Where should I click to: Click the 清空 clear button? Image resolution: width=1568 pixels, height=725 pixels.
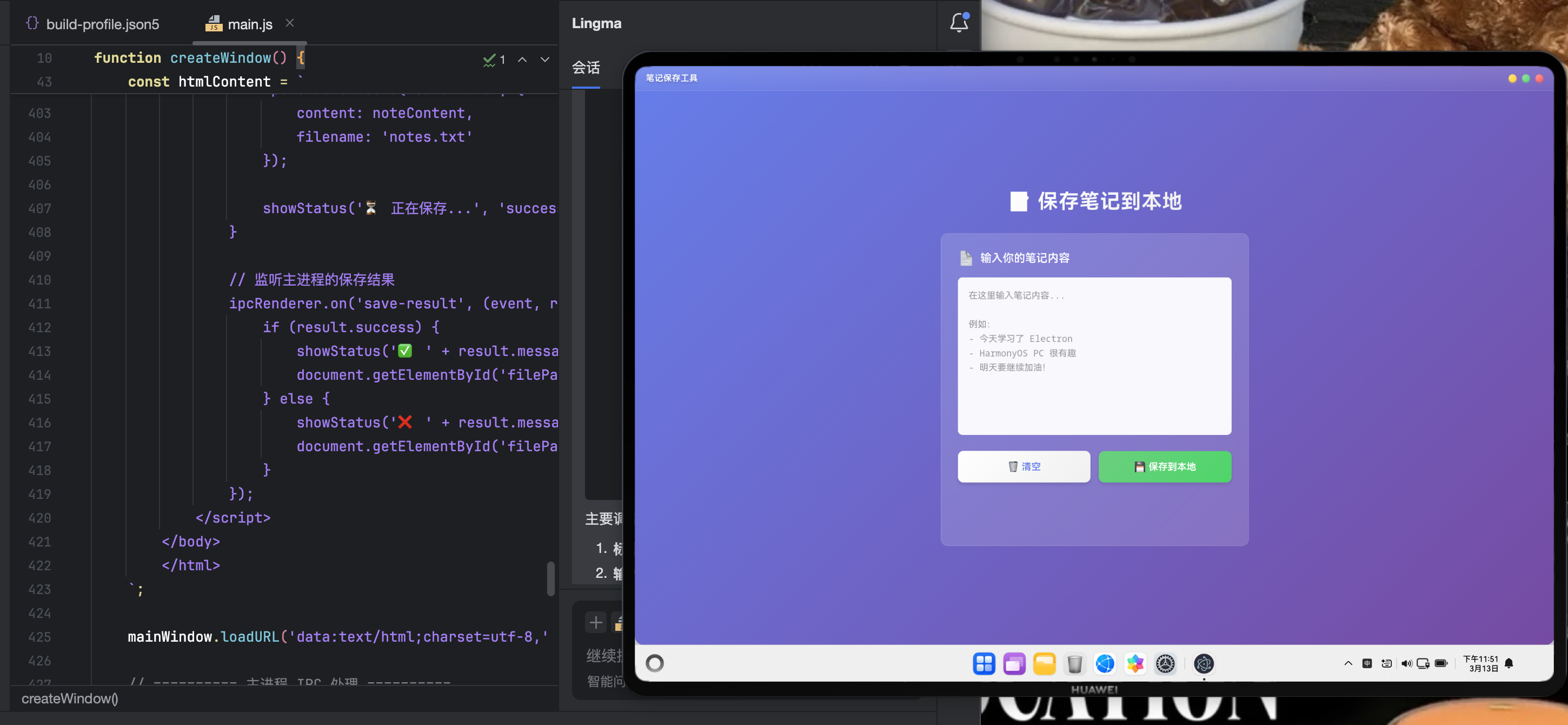[x=1024, y=467]
